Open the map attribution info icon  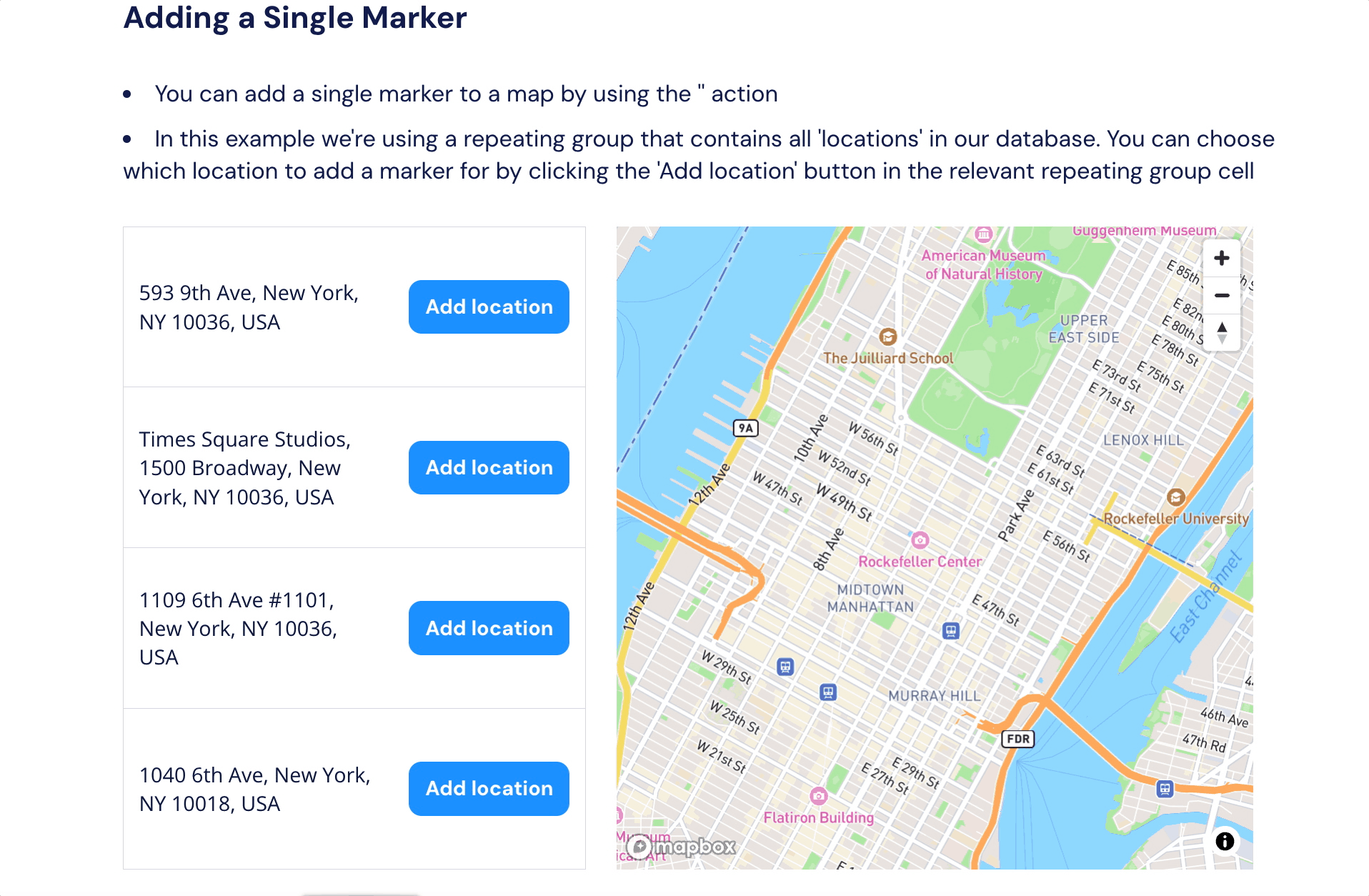tap(1224, 841)
